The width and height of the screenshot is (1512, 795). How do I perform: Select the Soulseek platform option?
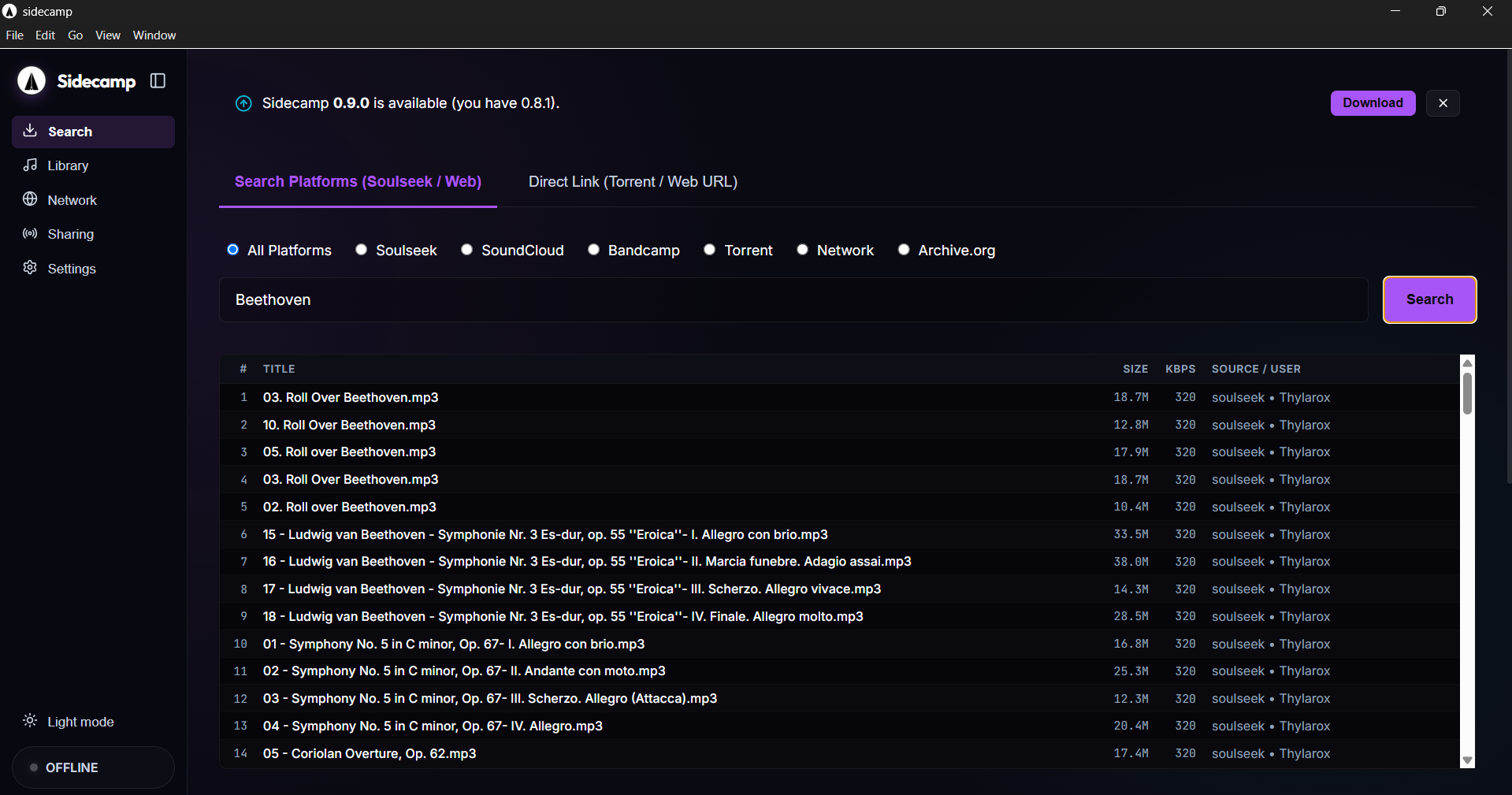click(362, 250)
